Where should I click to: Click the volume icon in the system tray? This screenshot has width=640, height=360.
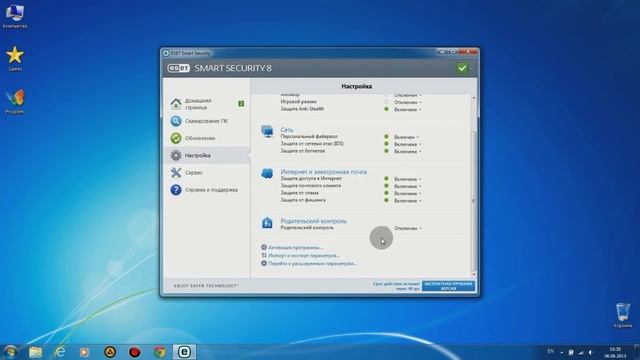590,352
